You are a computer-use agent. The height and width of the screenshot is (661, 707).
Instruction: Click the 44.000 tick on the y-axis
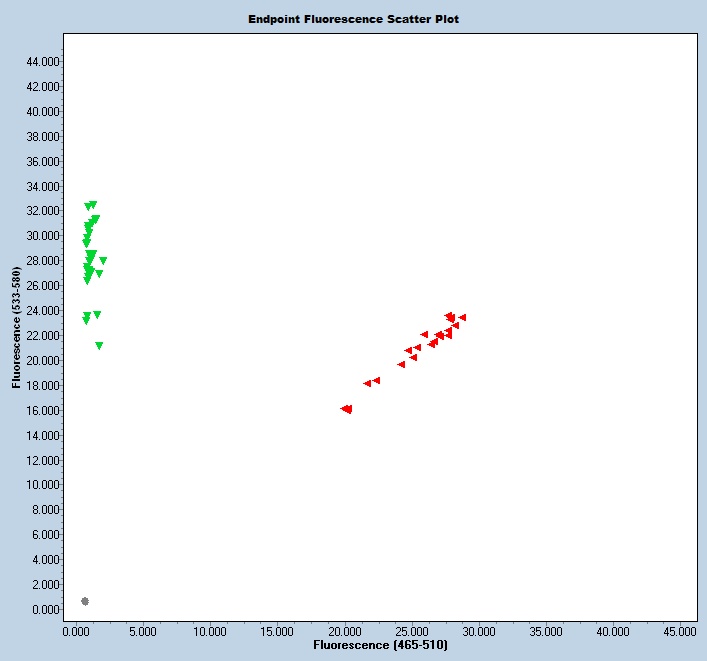click(44, 62)
